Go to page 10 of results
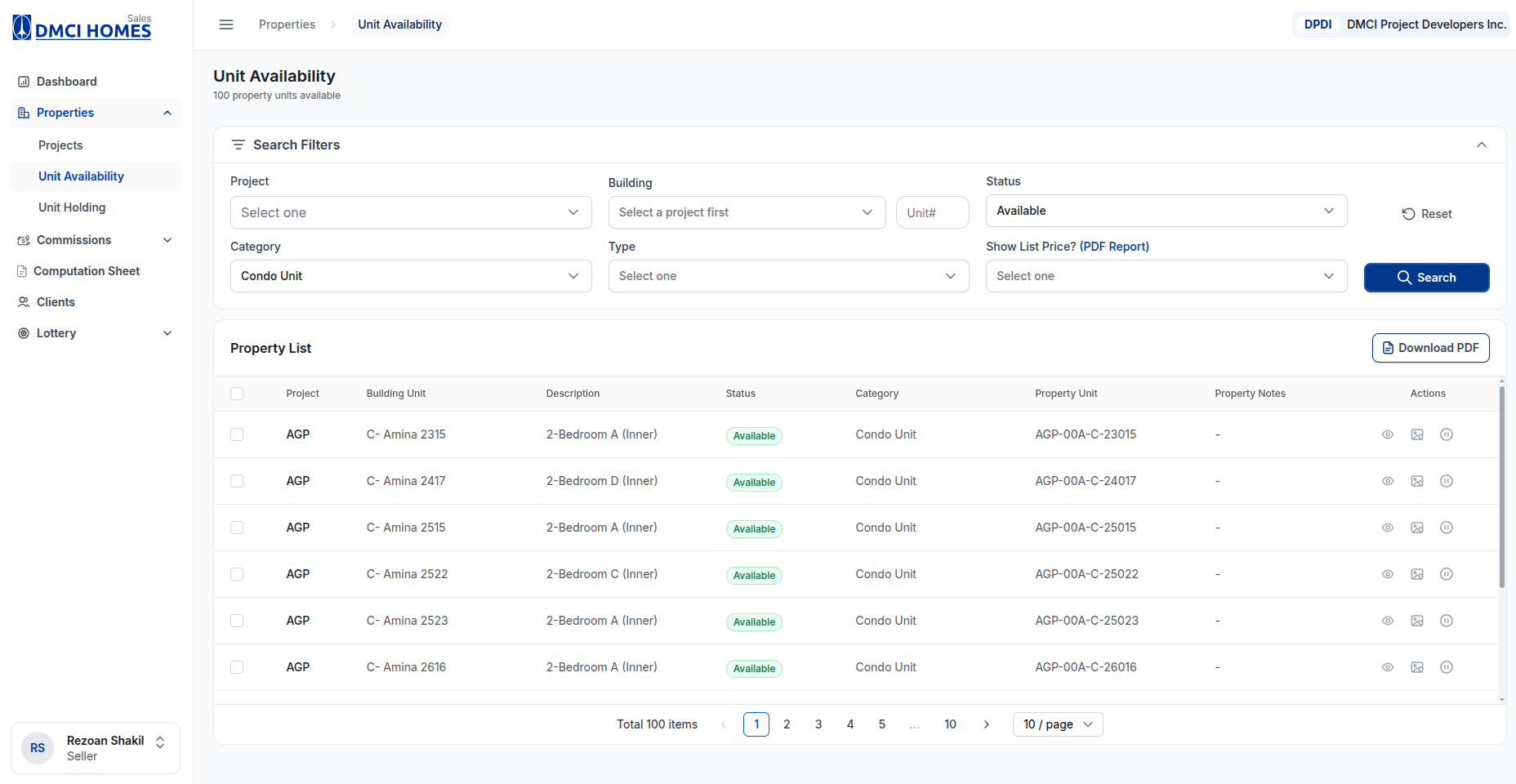Screen dimensions: 1516x784 point(950,724)
